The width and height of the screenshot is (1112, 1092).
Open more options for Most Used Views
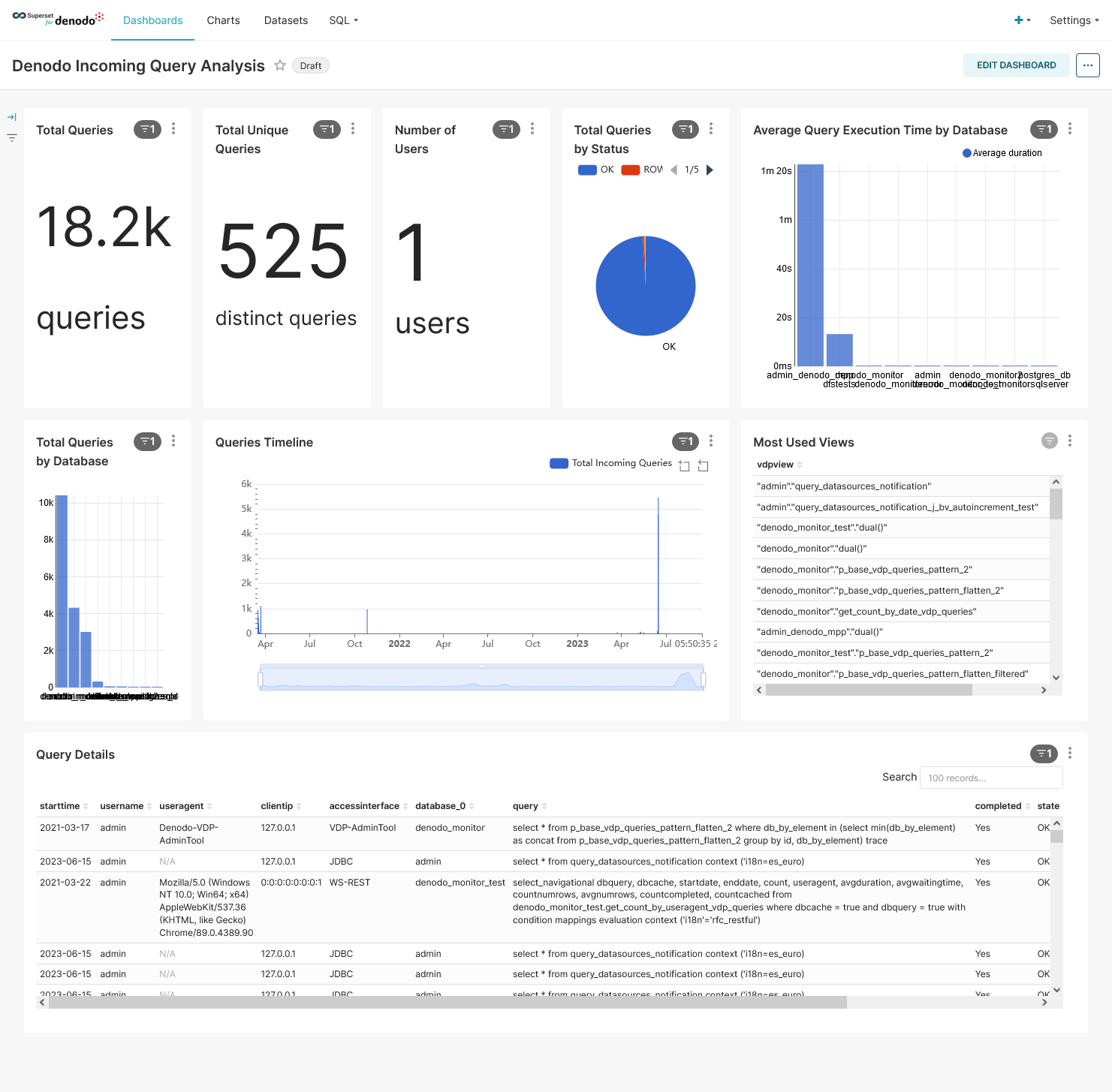click(x=1070, y=441)
